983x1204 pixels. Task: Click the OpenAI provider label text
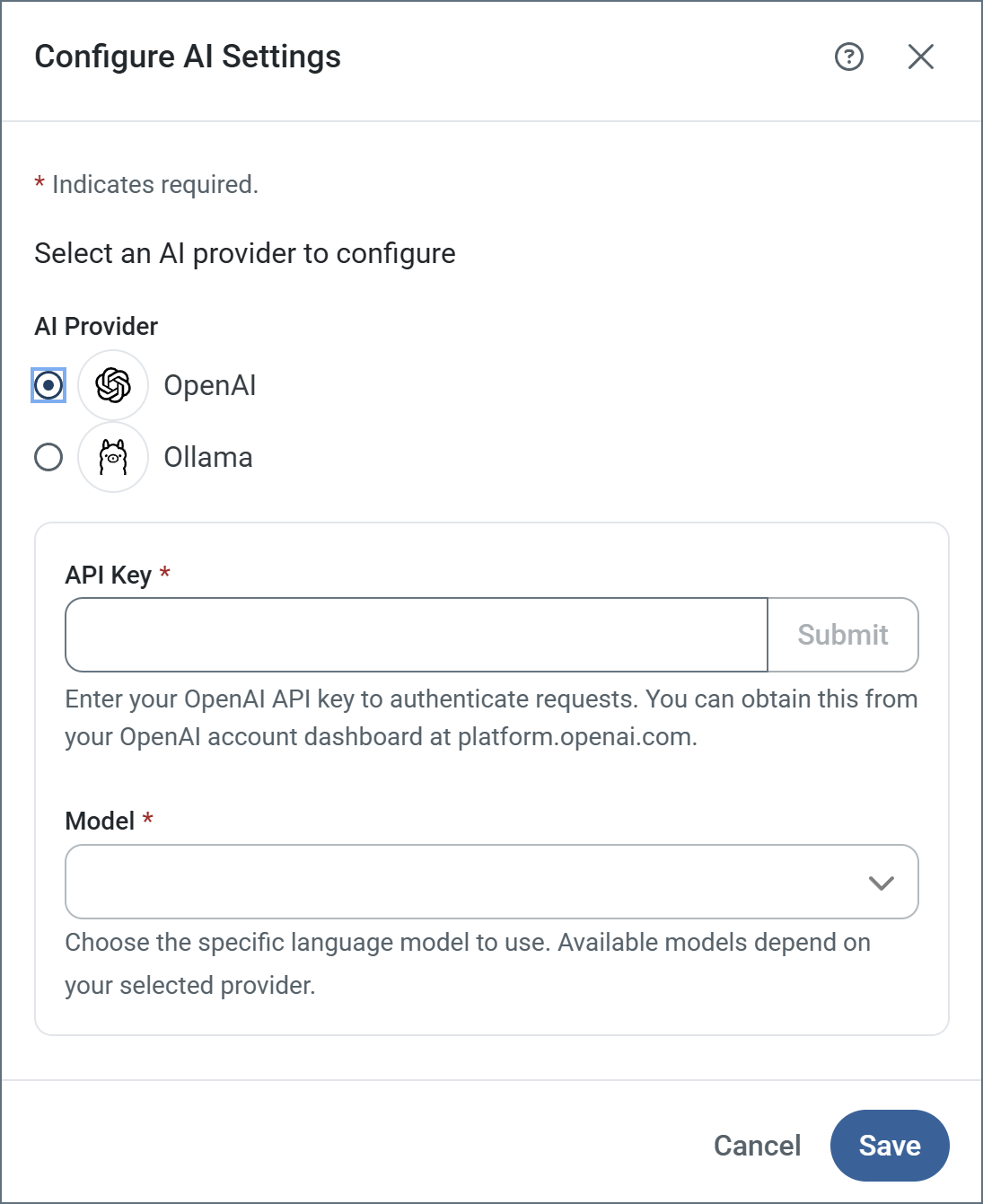(209, 385)
